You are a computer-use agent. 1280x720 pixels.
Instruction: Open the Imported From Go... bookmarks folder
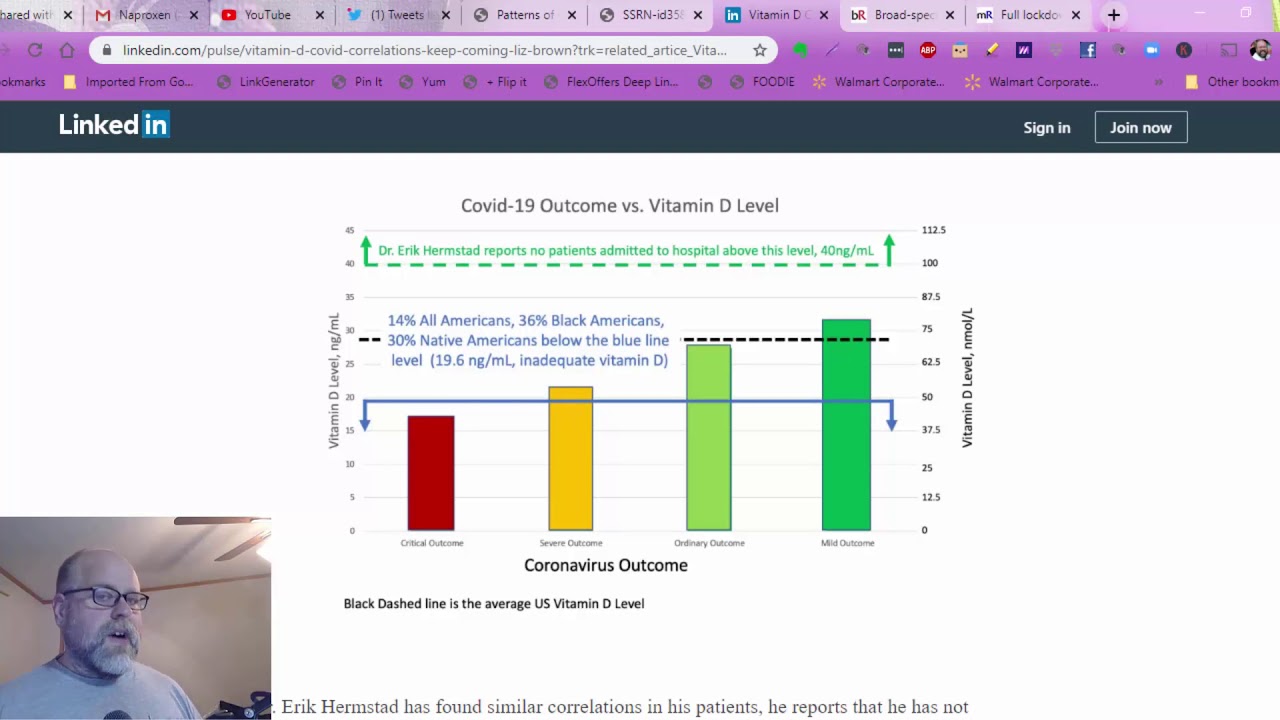[128, 82]
